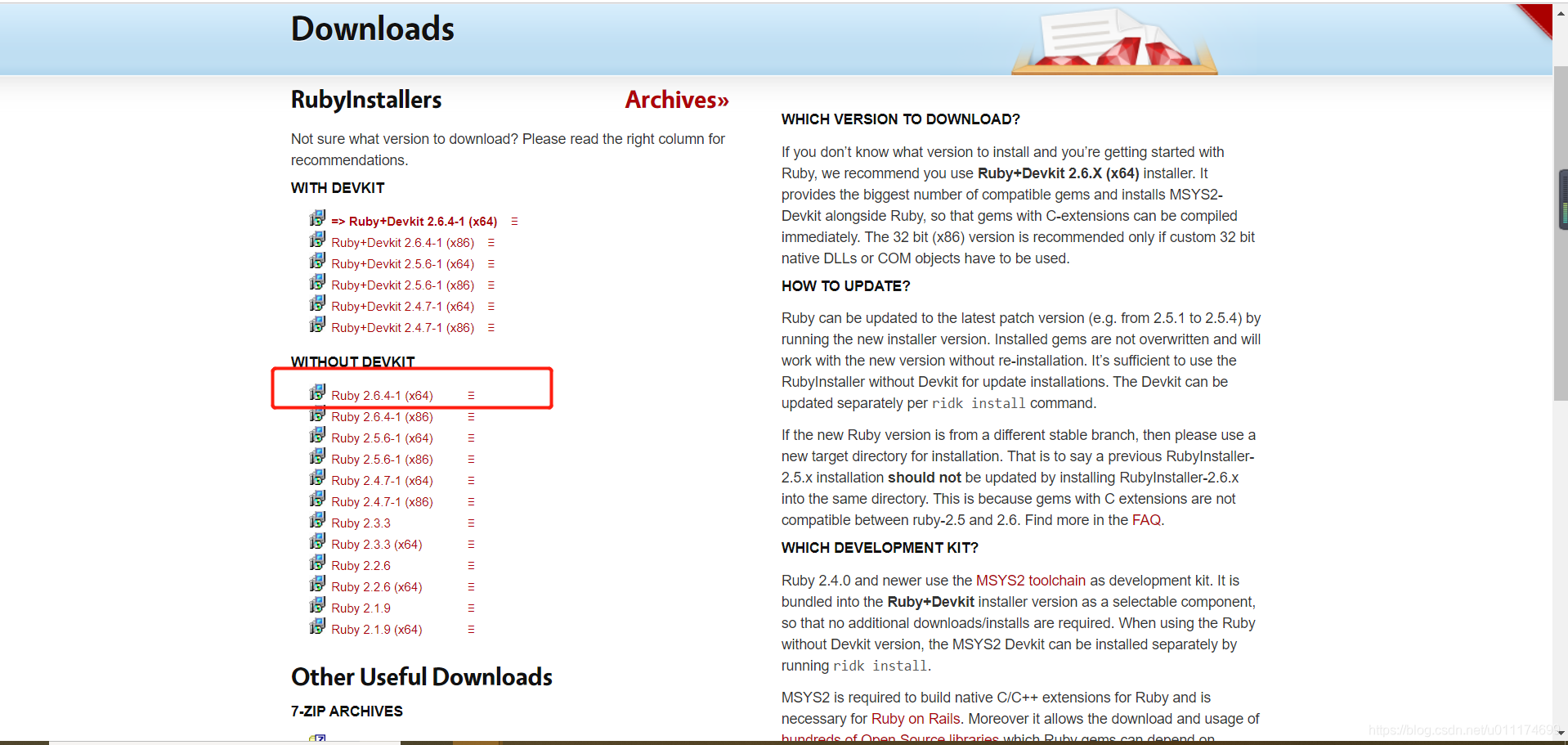Click installer icon beside Ruby+Devkit 2.6.4-1 (x64)

(x=317, y=218)
